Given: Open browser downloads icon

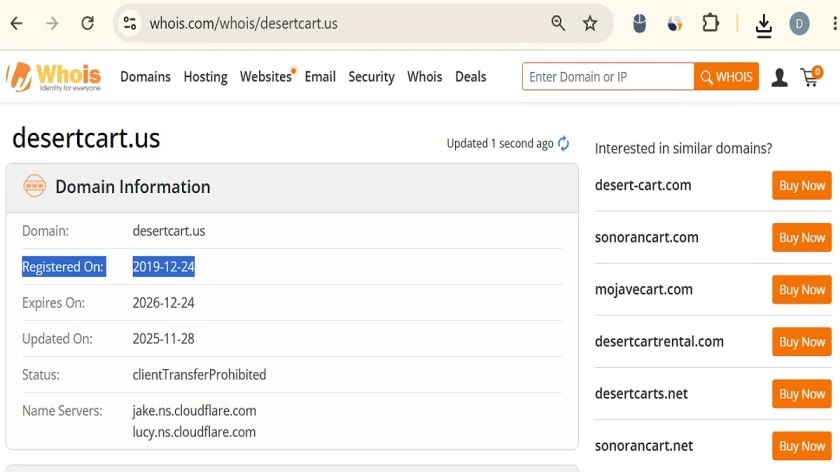Looking at the screenshot, I should click(763, 25).
